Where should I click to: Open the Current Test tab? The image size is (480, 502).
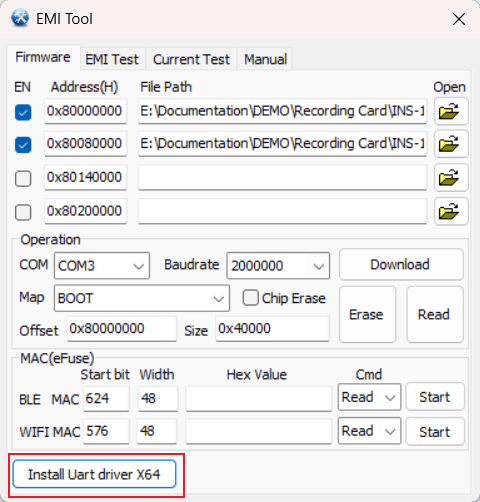tap(191, 59)
